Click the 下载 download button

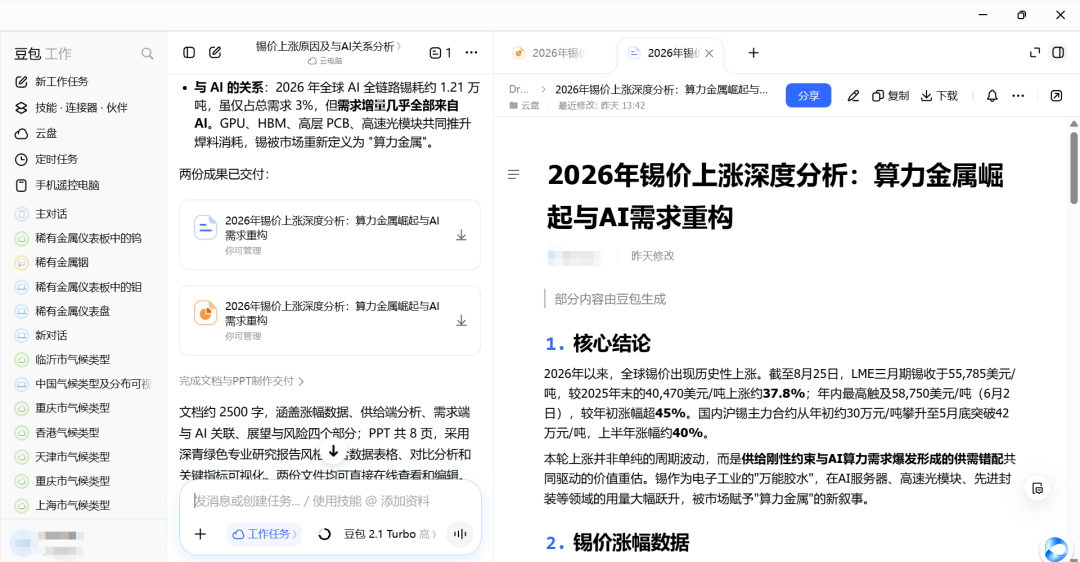pos(939,96)
